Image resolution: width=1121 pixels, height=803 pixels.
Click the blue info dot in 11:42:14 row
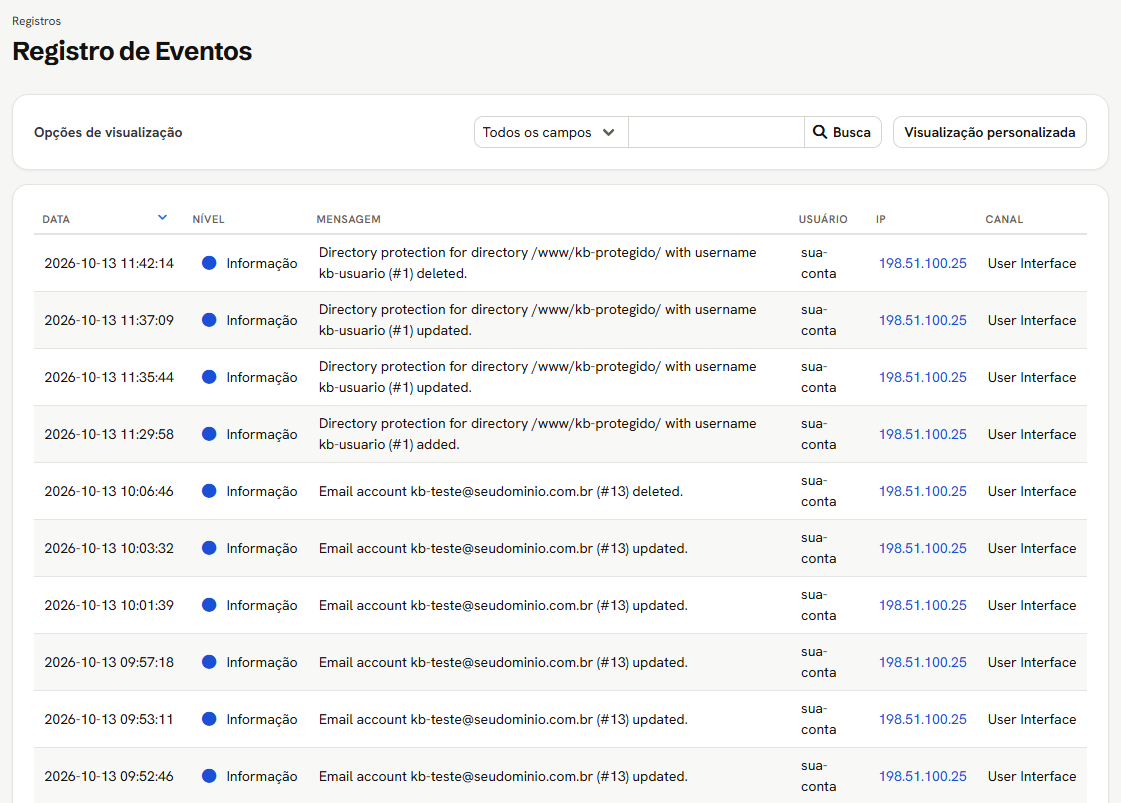tap(209, 263)
